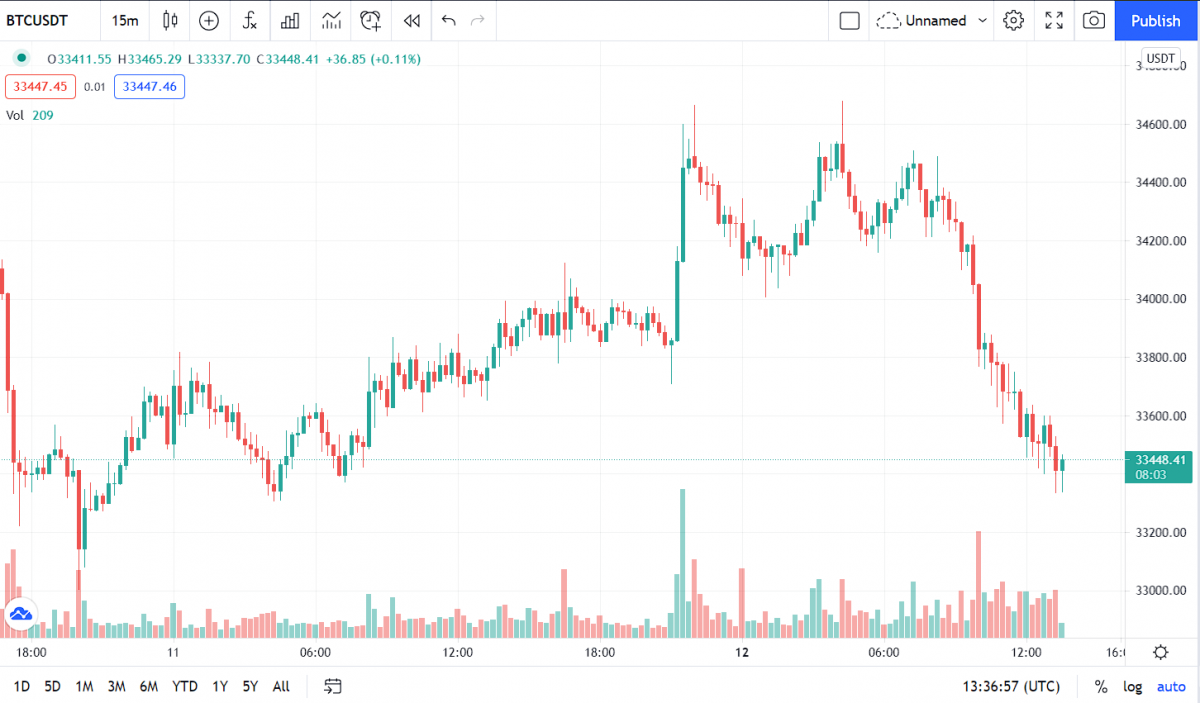Open chart settings via the gear icon
Screen dimensions: 1200x703
pos(1013,20)
